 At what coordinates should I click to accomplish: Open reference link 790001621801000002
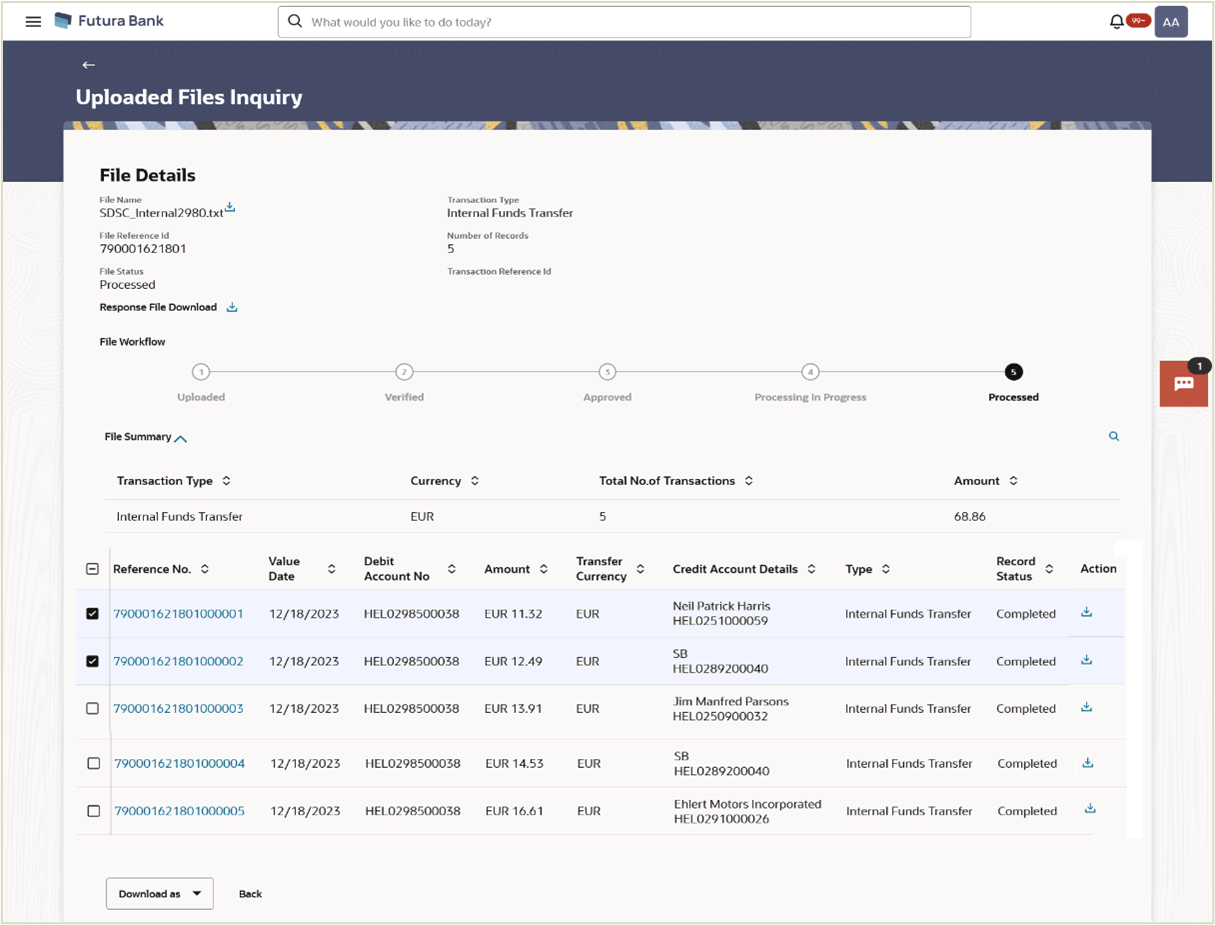pos(178,661)
